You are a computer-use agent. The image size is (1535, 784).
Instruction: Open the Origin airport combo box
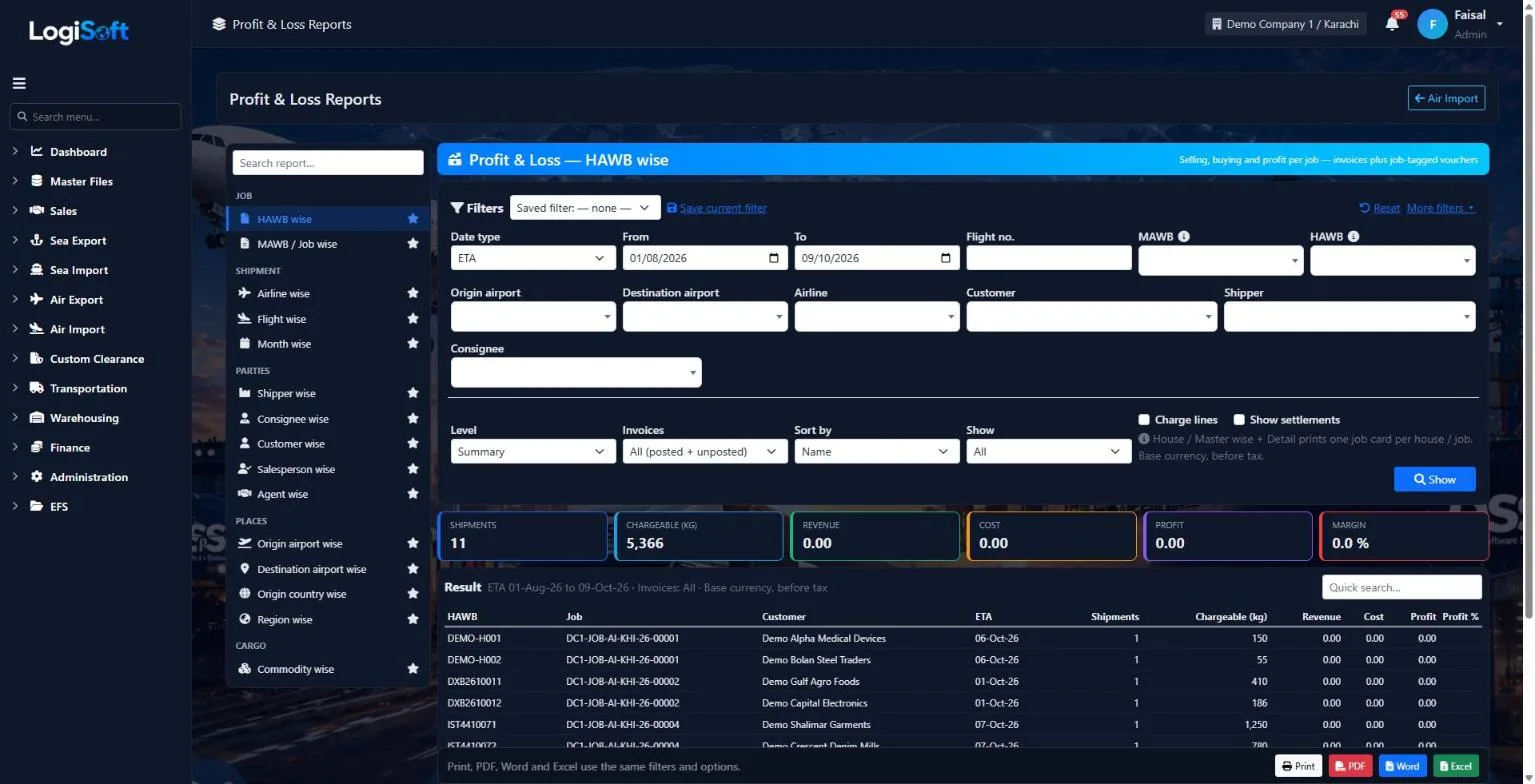pyautogui.click(x=533, y=317)
